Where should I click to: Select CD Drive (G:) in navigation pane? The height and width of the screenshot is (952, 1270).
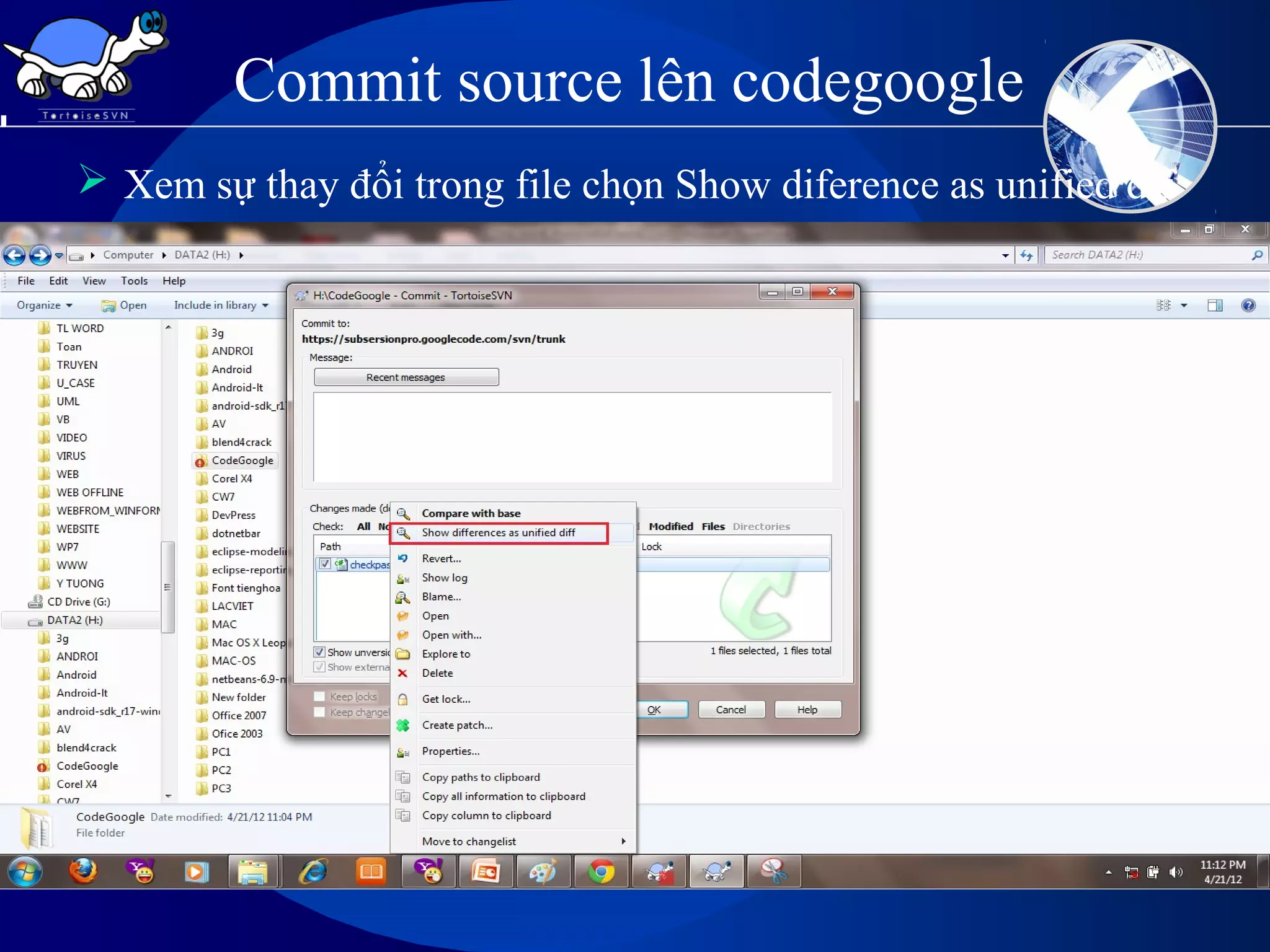[78, 602]
